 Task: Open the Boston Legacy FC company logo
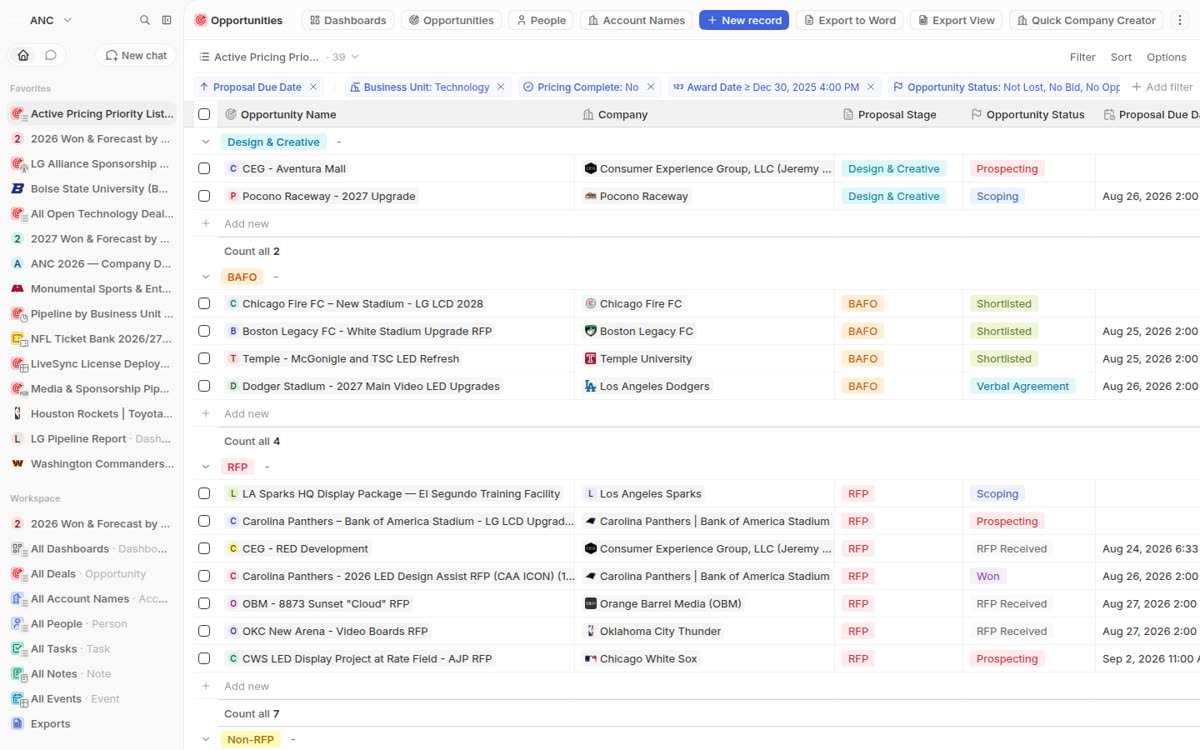click(590, 331)
